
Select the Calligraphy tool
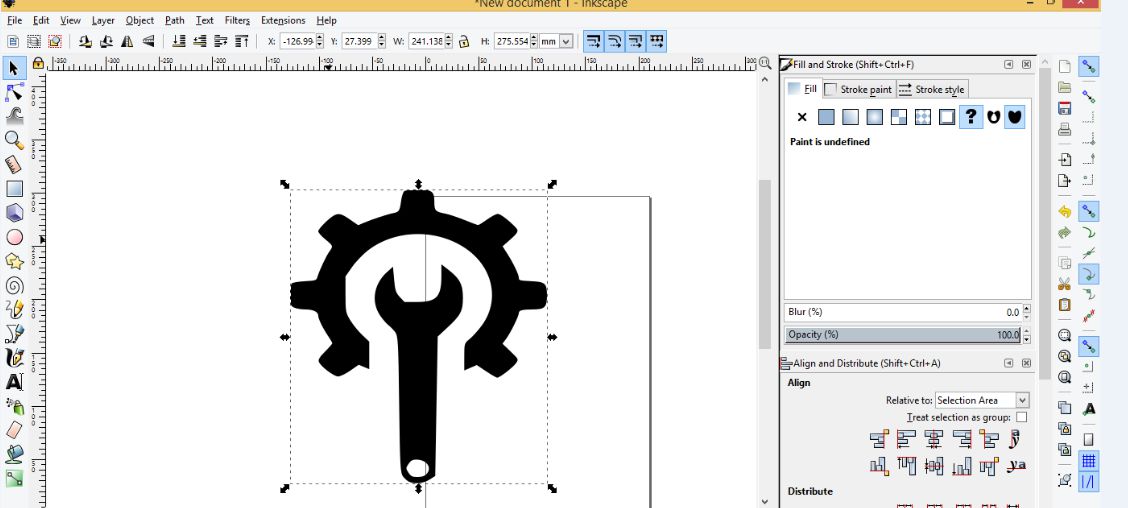pyautogui.click(x=14, y=358)
